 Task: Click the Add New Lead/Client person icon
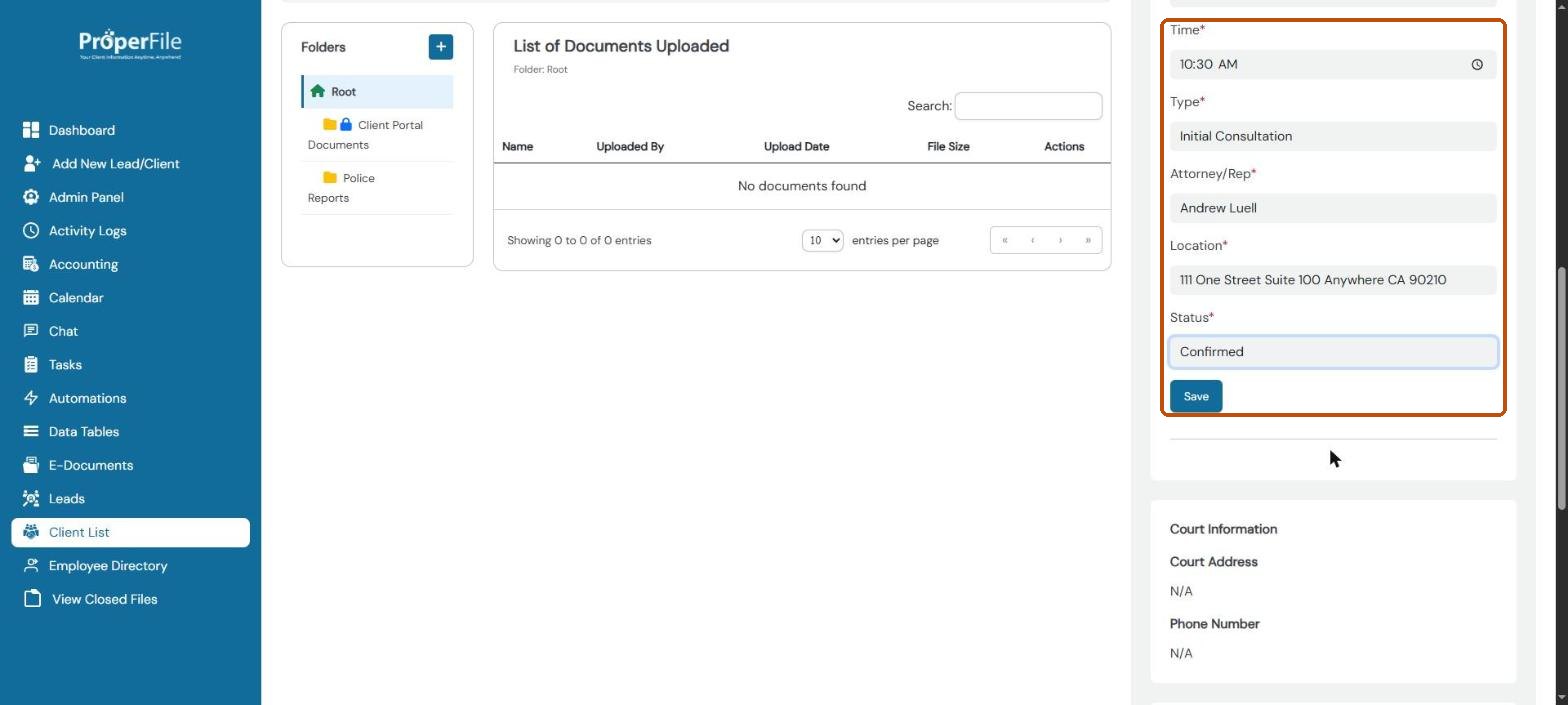[x=32, y=163]
